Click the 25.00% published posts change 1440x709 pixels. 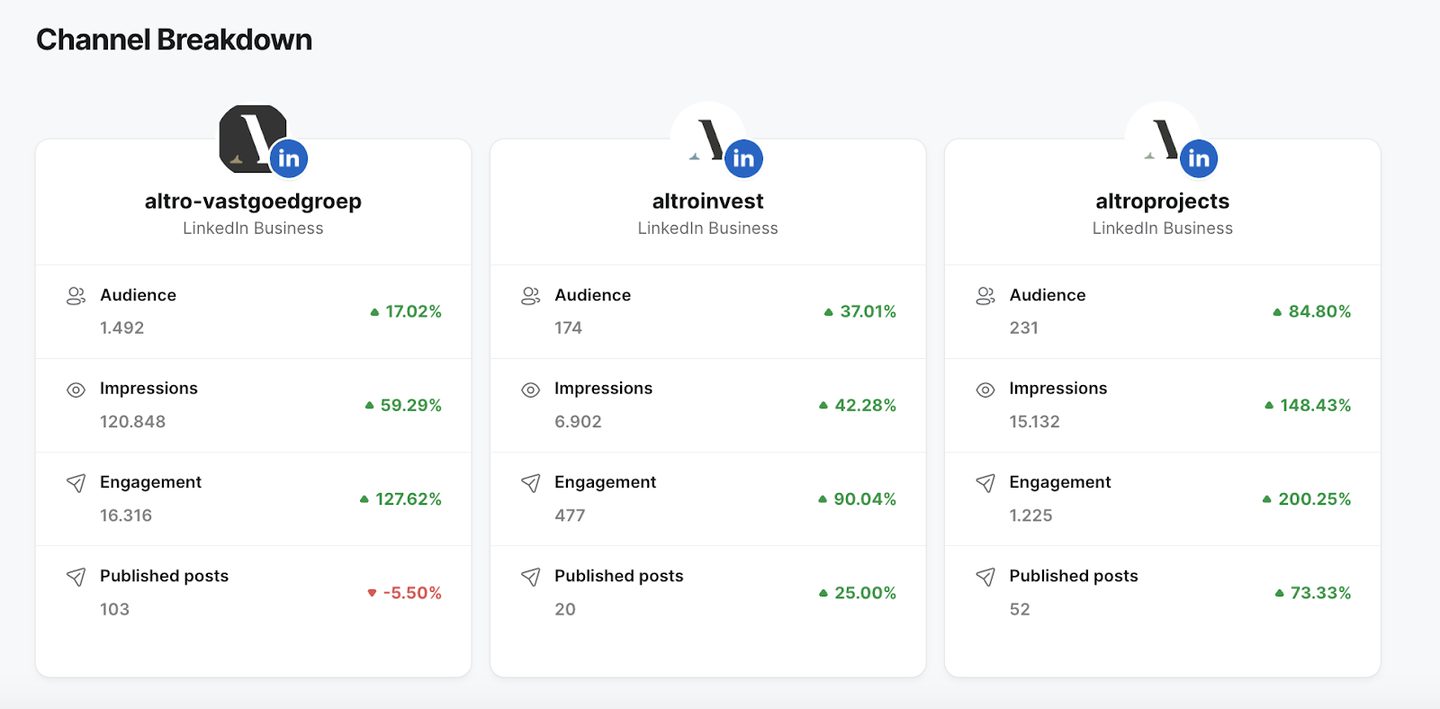pos(866,593)
